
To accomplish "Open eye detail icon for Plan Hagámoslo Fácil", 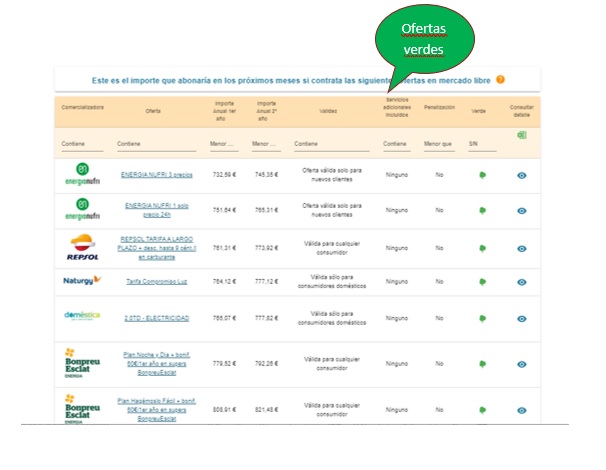I will tap(521, 410).
